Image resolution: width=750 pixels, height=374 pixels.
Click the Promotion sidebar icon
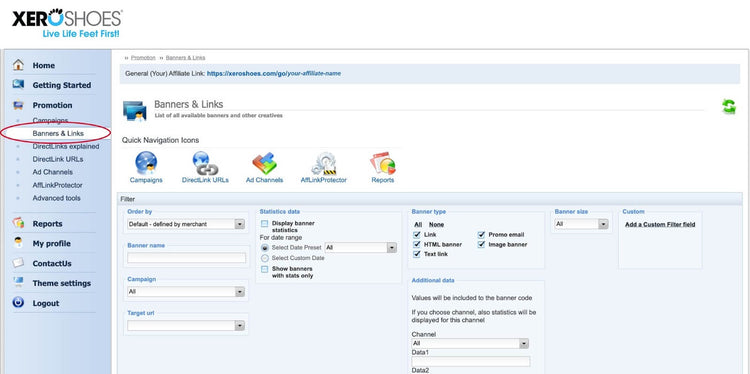click(x=18, y=105)
